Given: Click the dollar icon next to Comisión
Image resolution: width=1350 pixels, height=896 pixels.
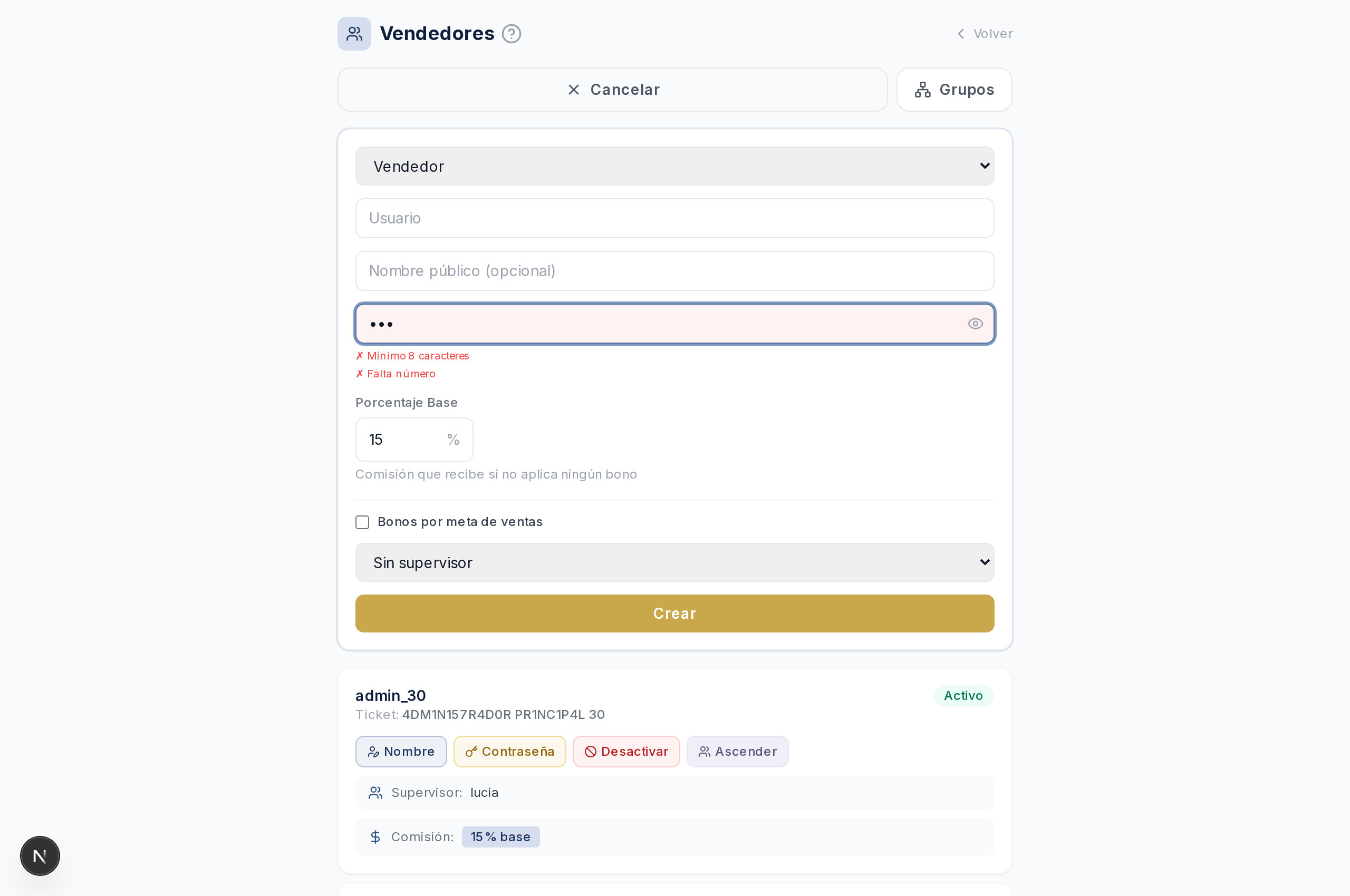Looking at the screenshot, I should [x=375, y=836].
